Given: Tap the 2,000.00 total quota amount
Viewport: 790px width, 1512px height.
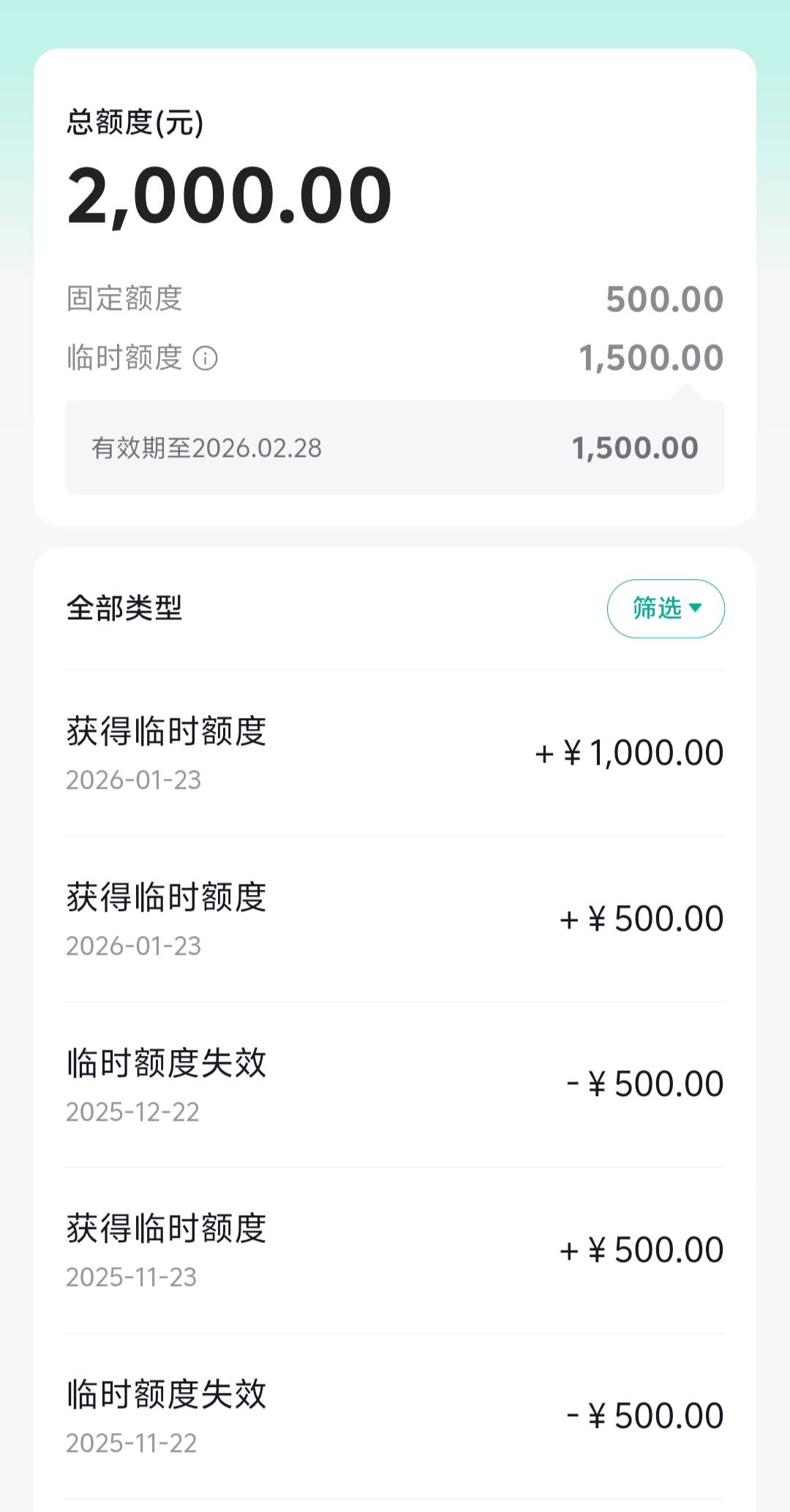Looking at the screenshot, I should pos(230,195).
